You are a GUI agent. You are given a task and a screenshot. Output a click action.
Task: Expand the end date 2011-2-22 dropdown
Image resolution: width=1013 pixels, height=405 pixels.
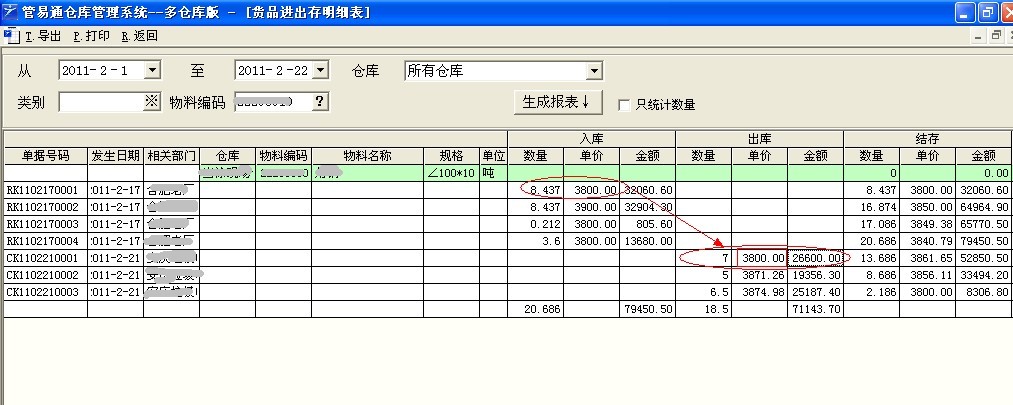click(x=320, y=70)
